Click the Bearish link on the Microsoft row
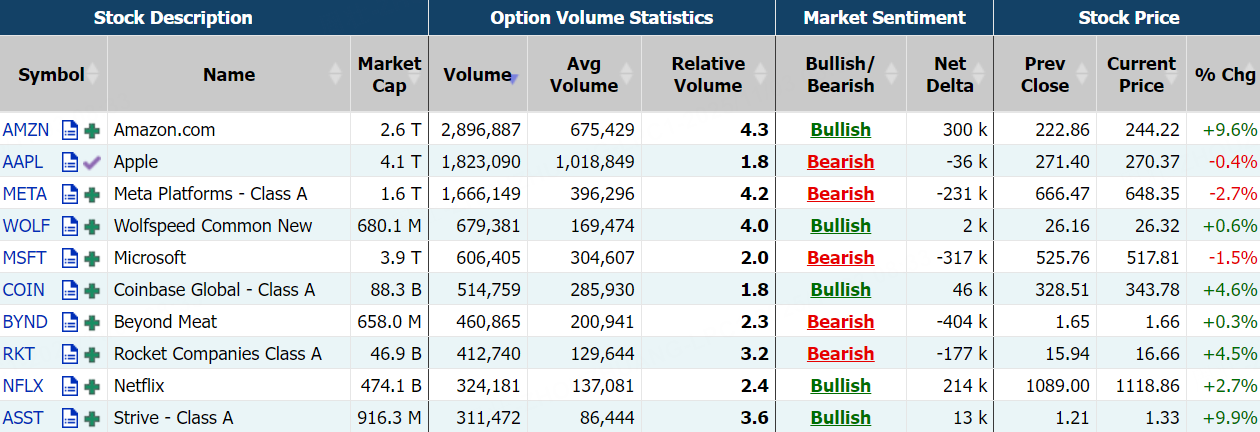 840,258
